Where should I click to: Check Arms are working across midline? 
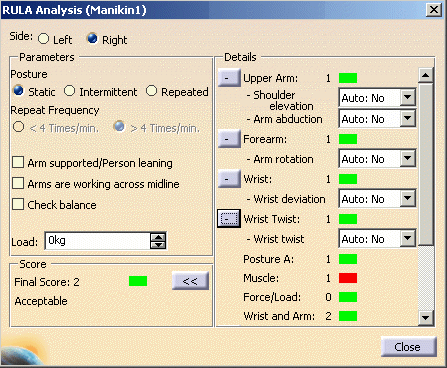point(18,183)
